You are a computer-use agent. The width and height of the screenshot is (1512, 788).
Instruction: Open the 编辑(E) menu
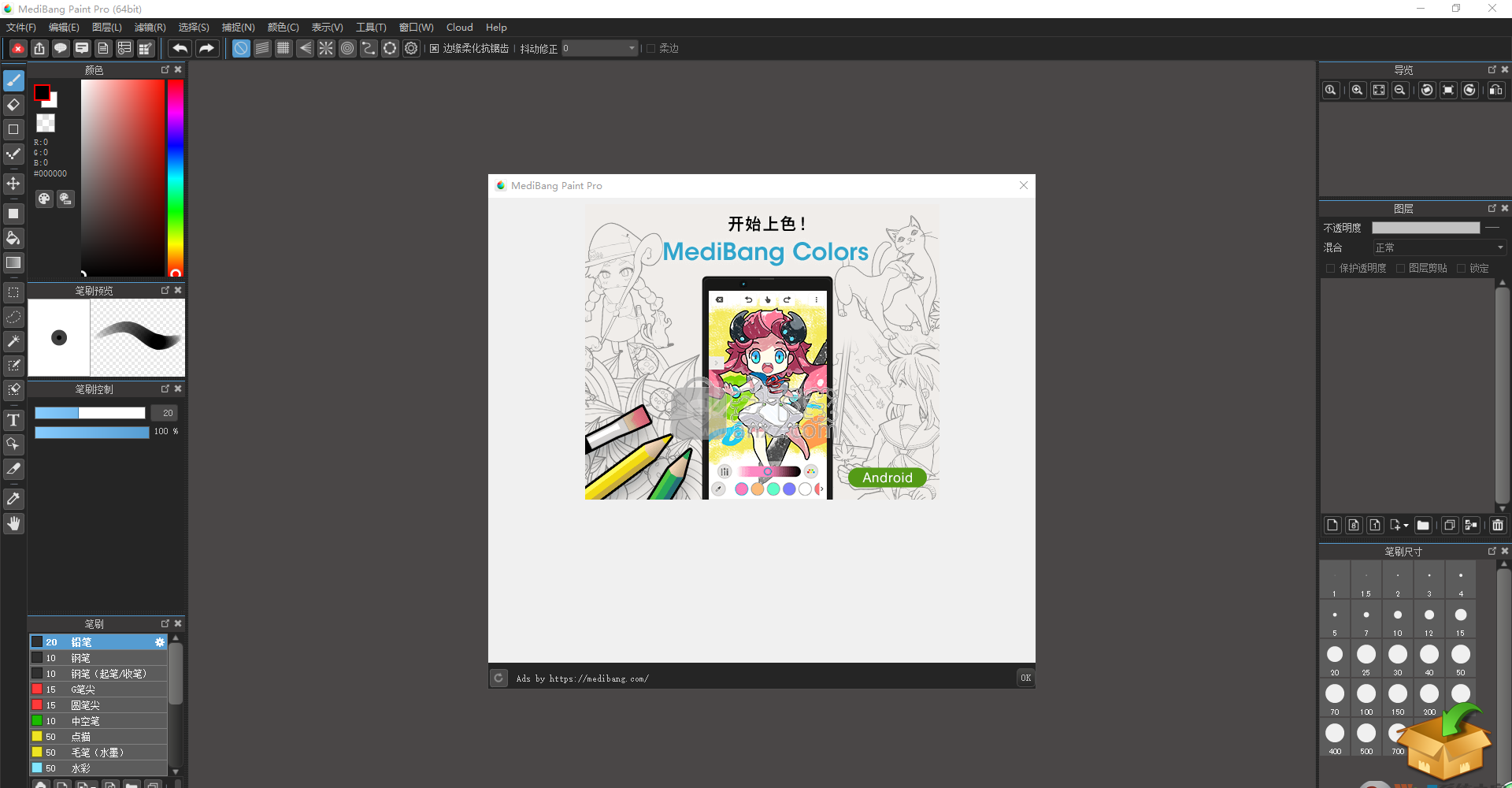point(64,28)
